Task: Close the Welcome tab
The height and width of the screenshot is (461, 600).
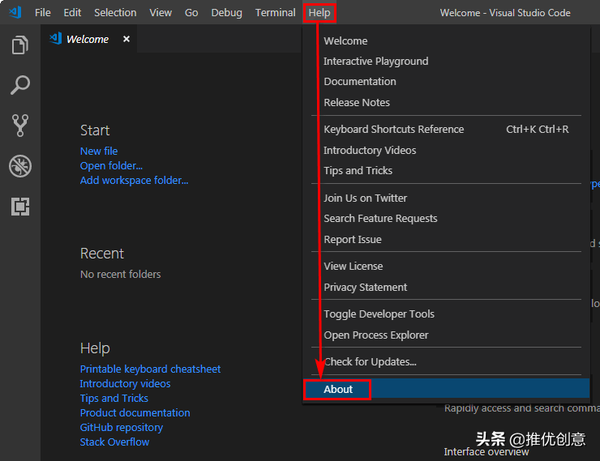Action: tap(126, 39)
